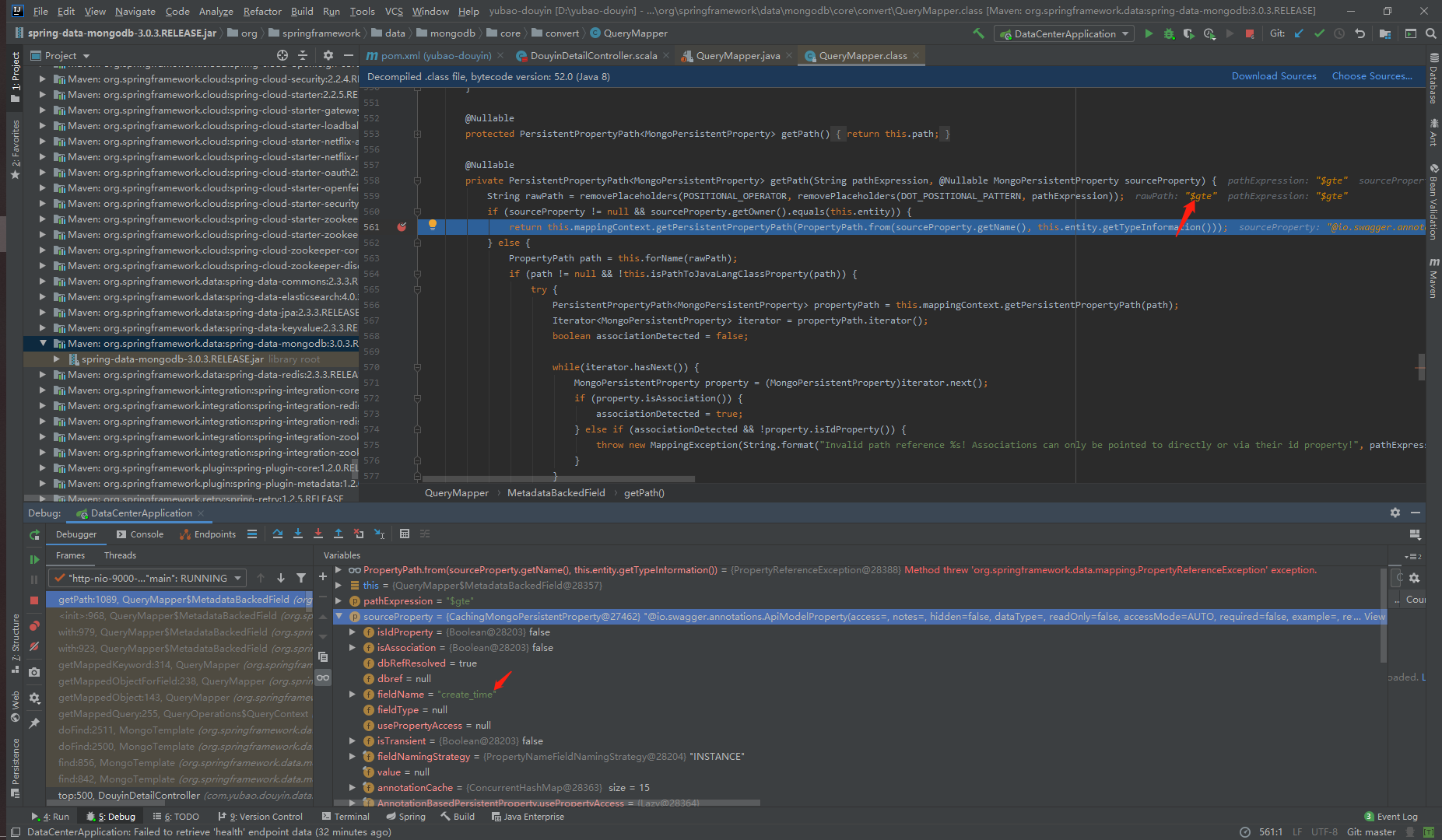Run with Coverage shield icon

click(x=1188, y=33)
